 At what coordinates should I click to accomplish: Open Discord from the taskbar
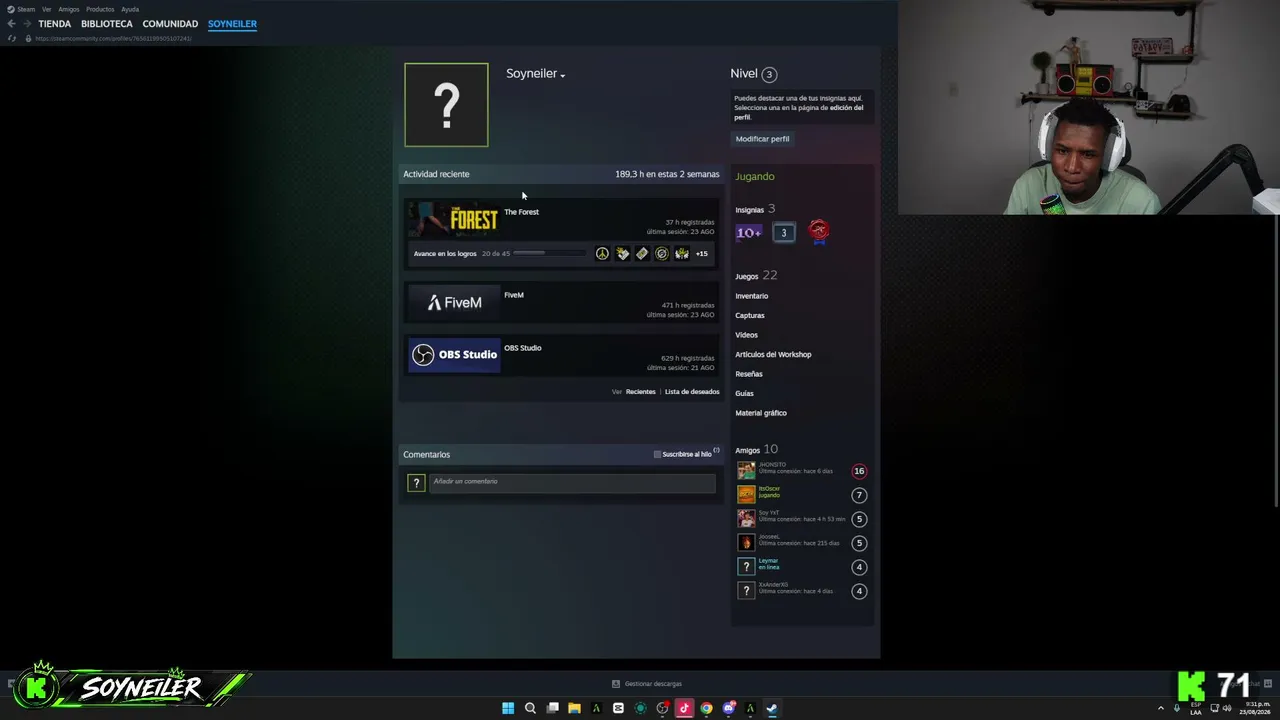pos(729,708)
